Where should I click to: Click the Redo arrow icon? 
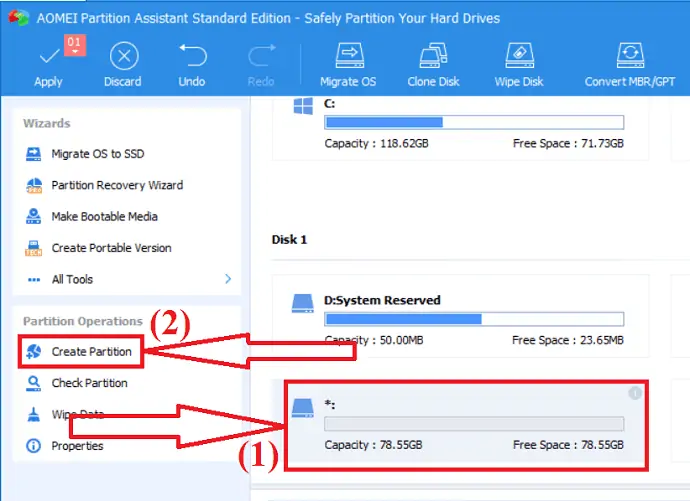(262, 55)
